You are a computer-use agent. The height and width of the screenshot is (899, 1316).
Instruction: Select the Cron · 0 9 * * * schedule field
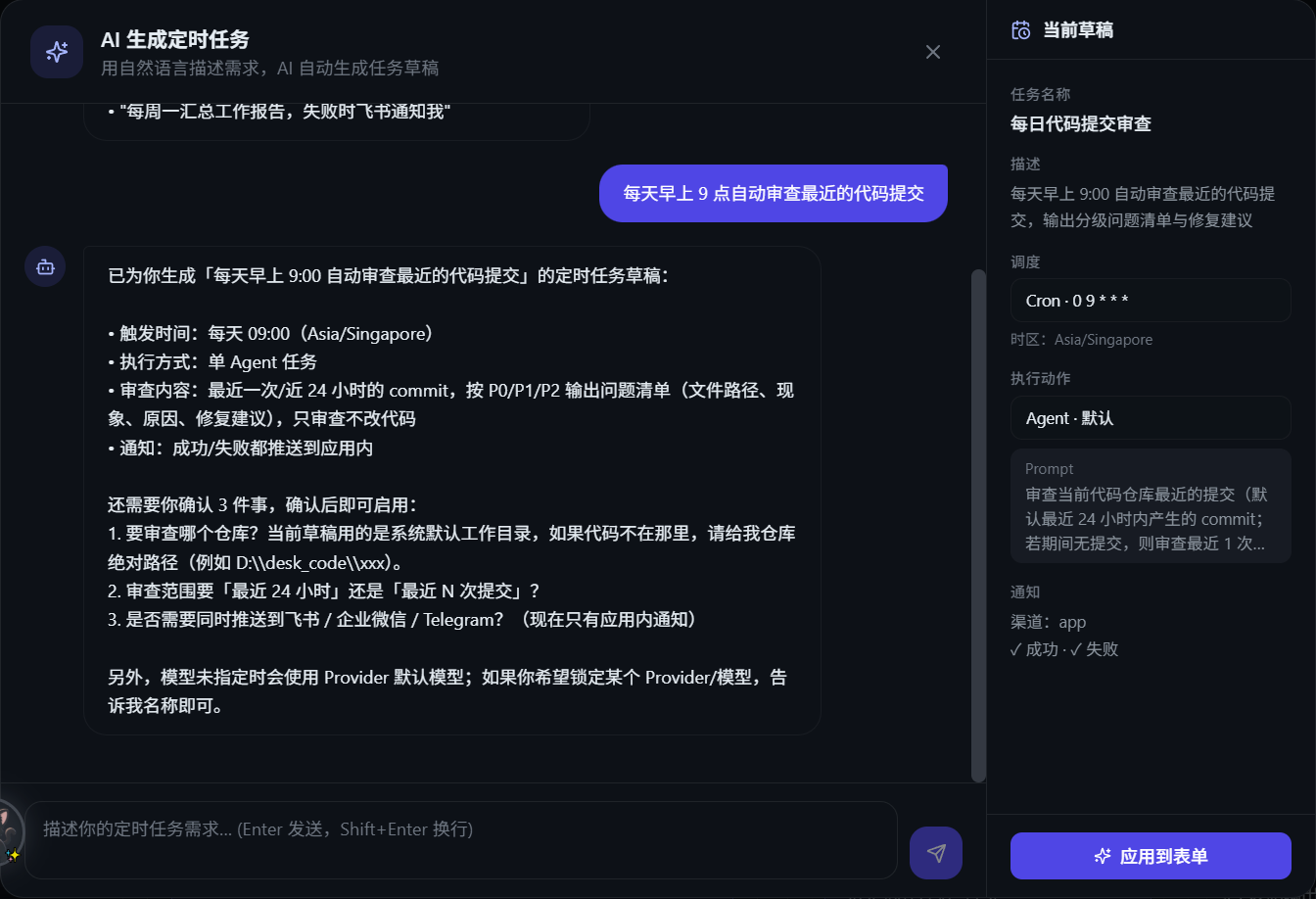[1151, 301]
